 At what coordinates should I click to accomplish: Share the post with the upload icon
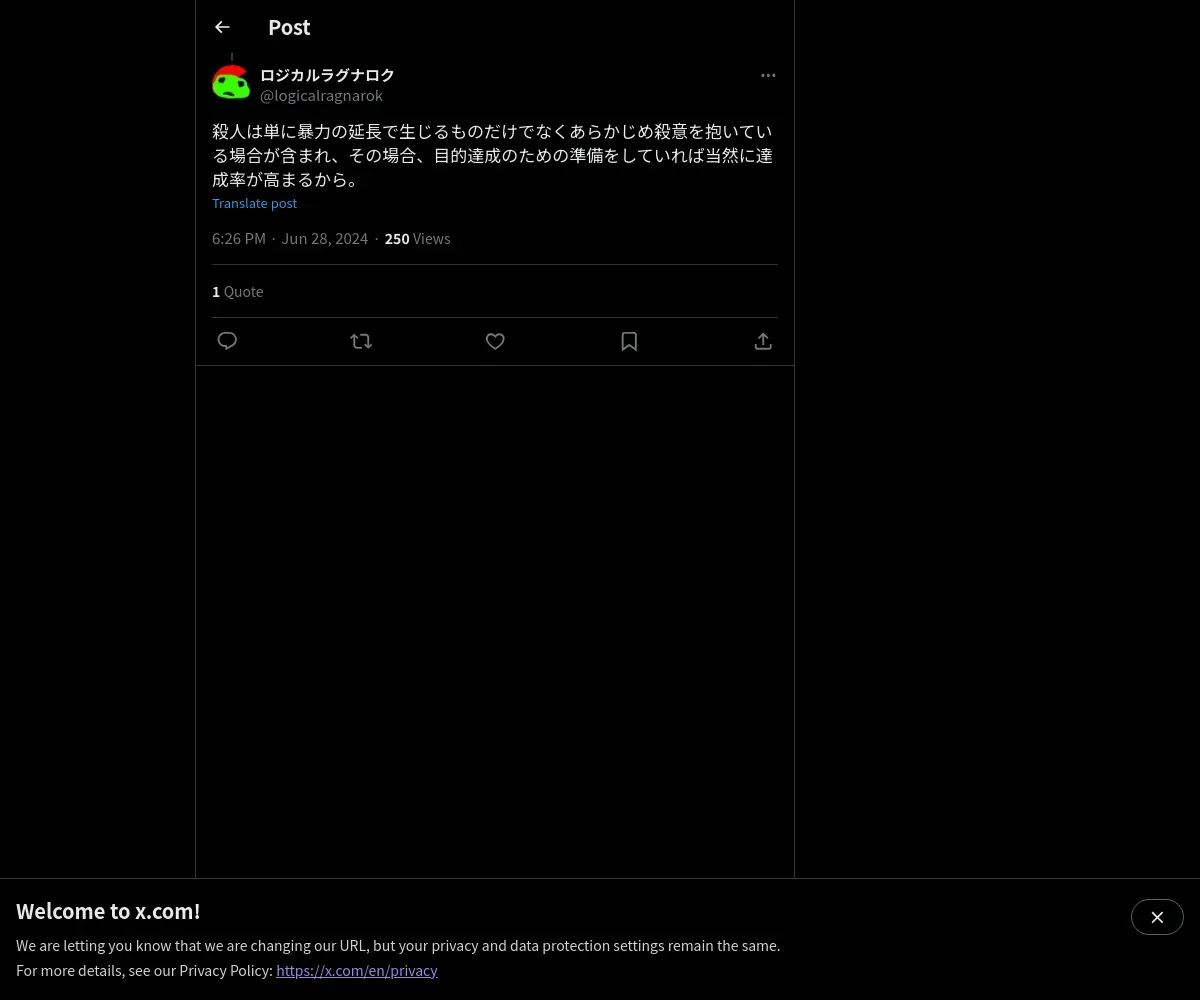pos(763,341)
